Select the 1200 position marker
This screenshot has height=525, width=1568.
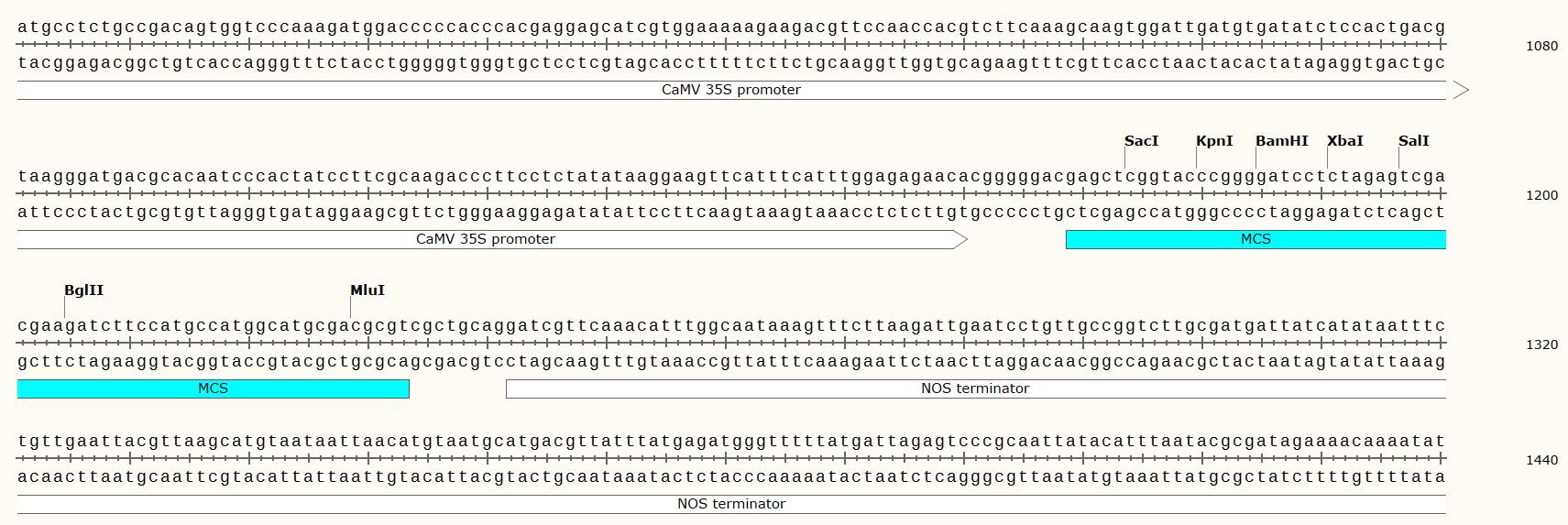1541,195
